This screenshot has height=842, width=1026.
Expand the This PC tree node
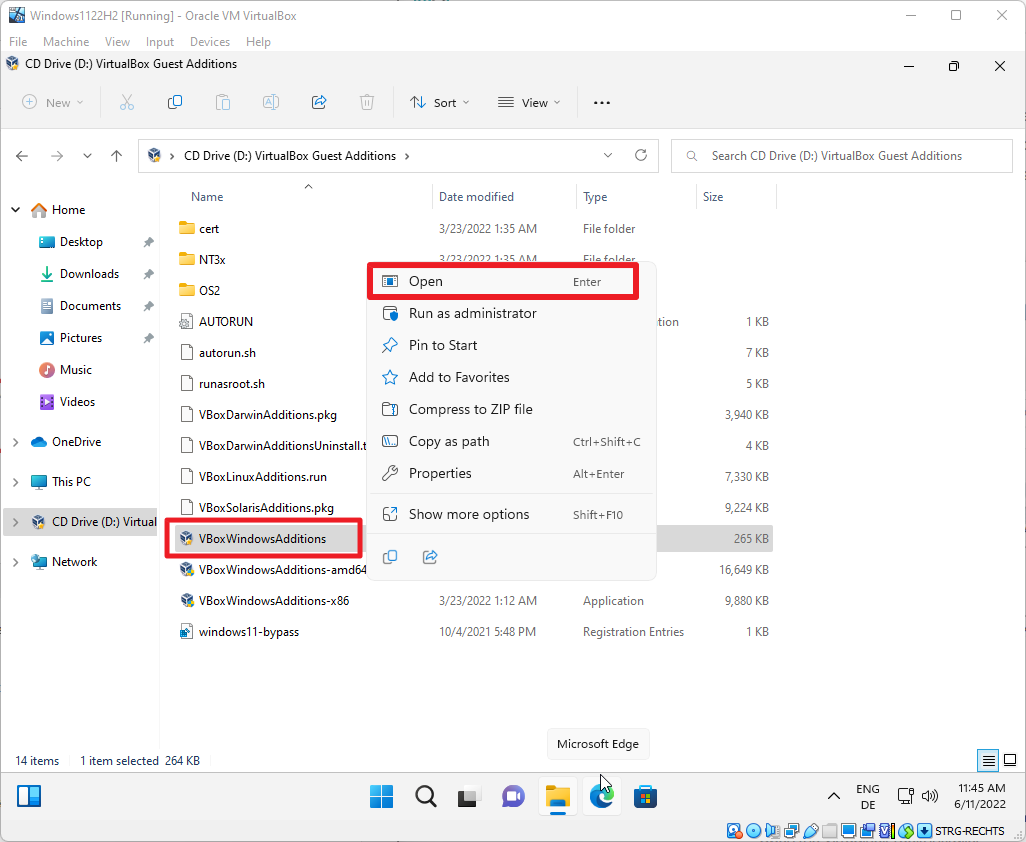coord(16,482)
